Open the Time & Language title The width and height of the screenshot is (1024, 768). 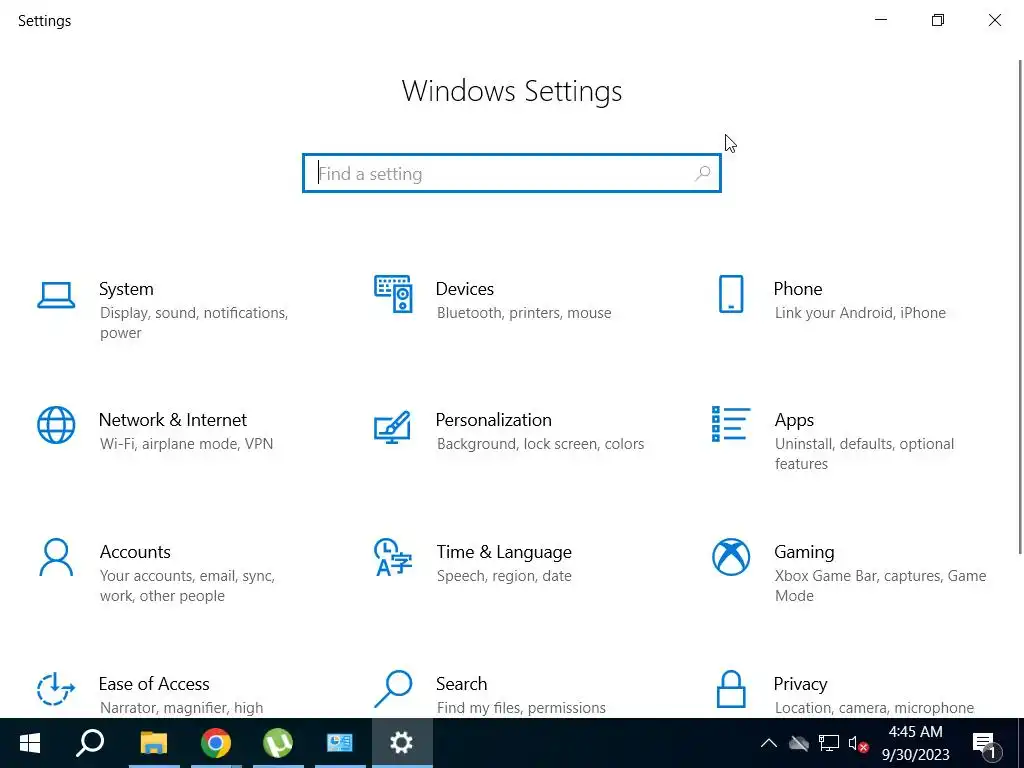pyautogui.click(x=504, y=552)
